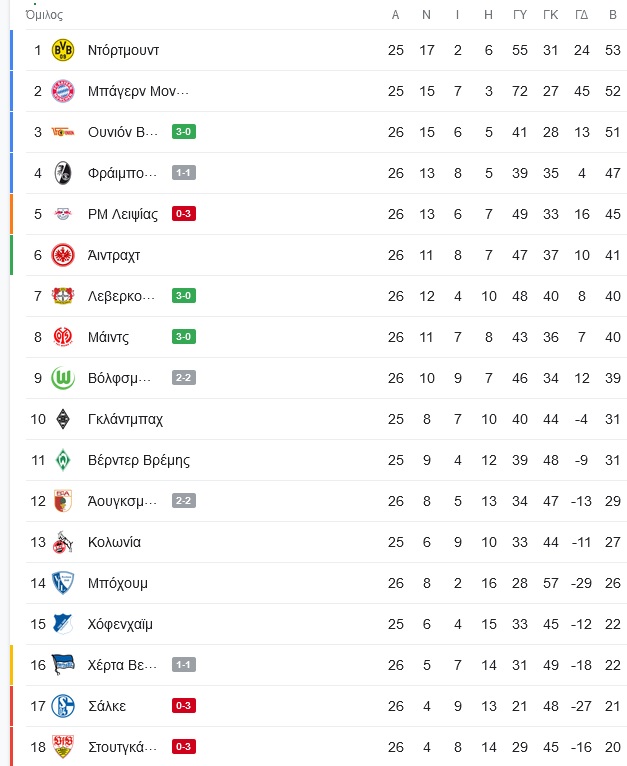Click the Όμιλος column header
The height and width of the screenshot is (766, 627).
click(x=44, y=15)
